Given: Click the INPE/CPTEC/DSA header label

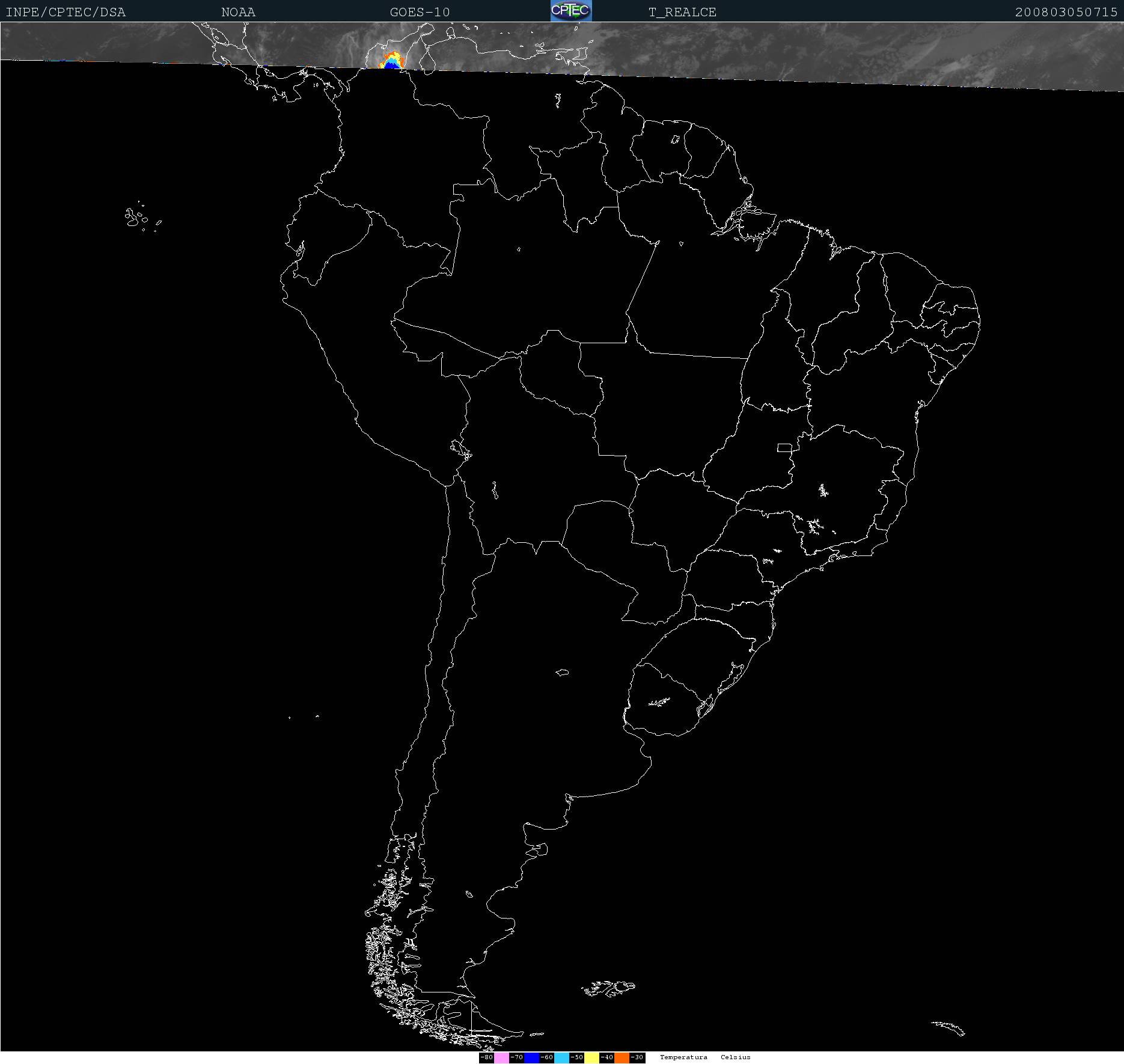Looking at the screenshot, I should (66, 12).
